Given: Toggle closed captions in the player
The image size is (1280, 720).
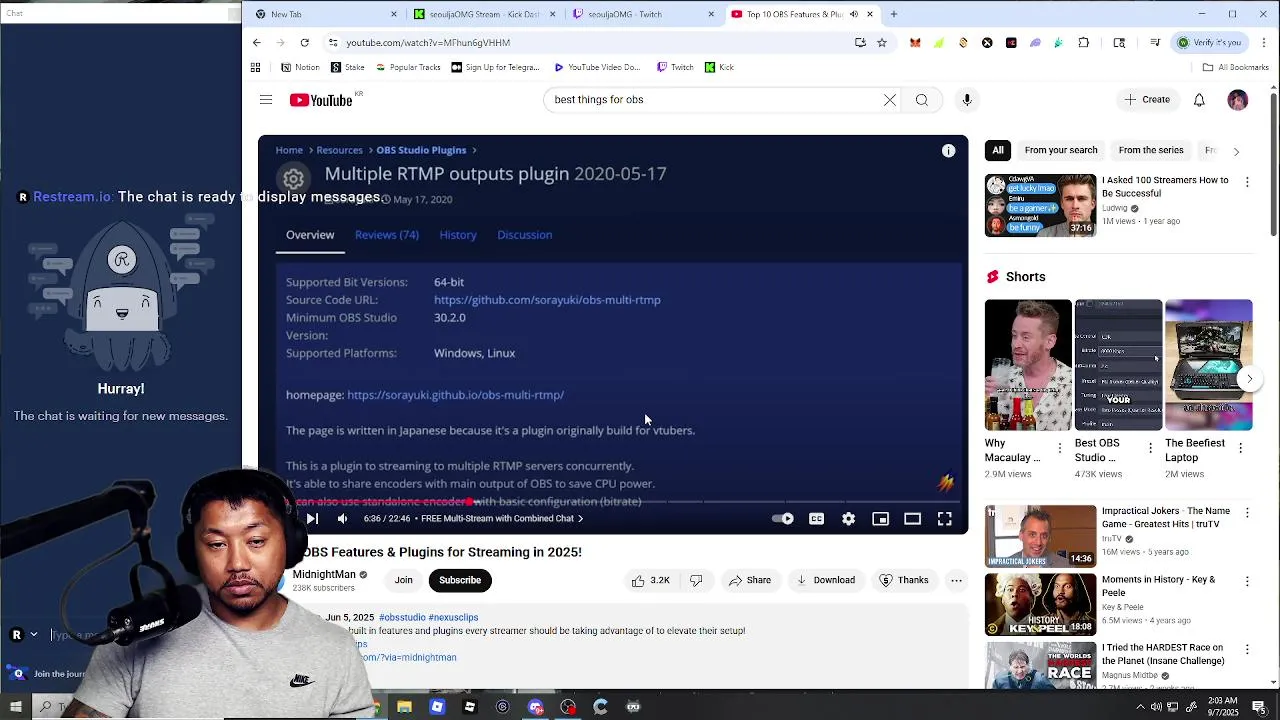Looking at the screenshot, I should (x=816, y=519).
